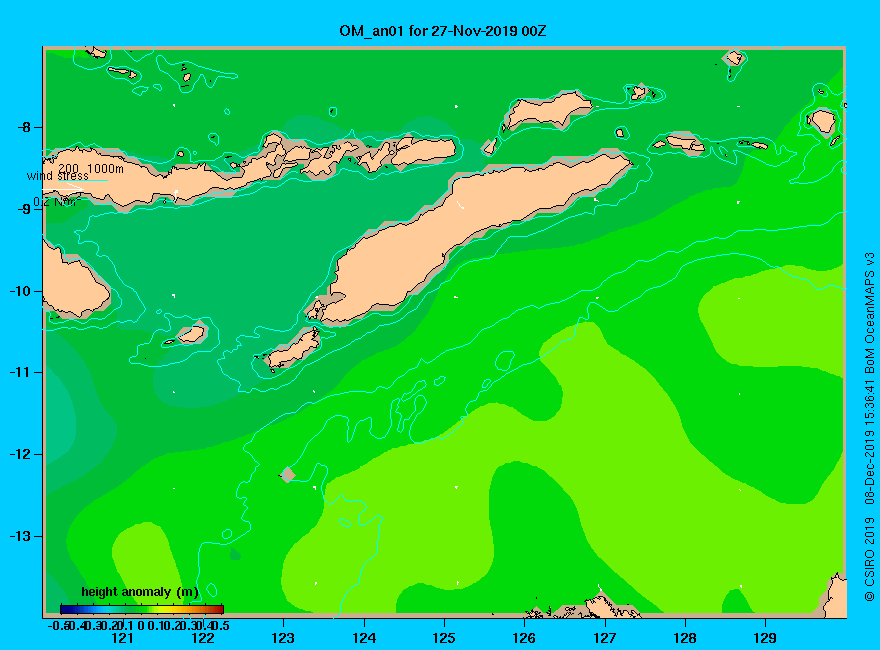Viewport: 880px width, 650px height.
Task: Click the "200 1000m" contour legend text
Action: pos(91,168)
